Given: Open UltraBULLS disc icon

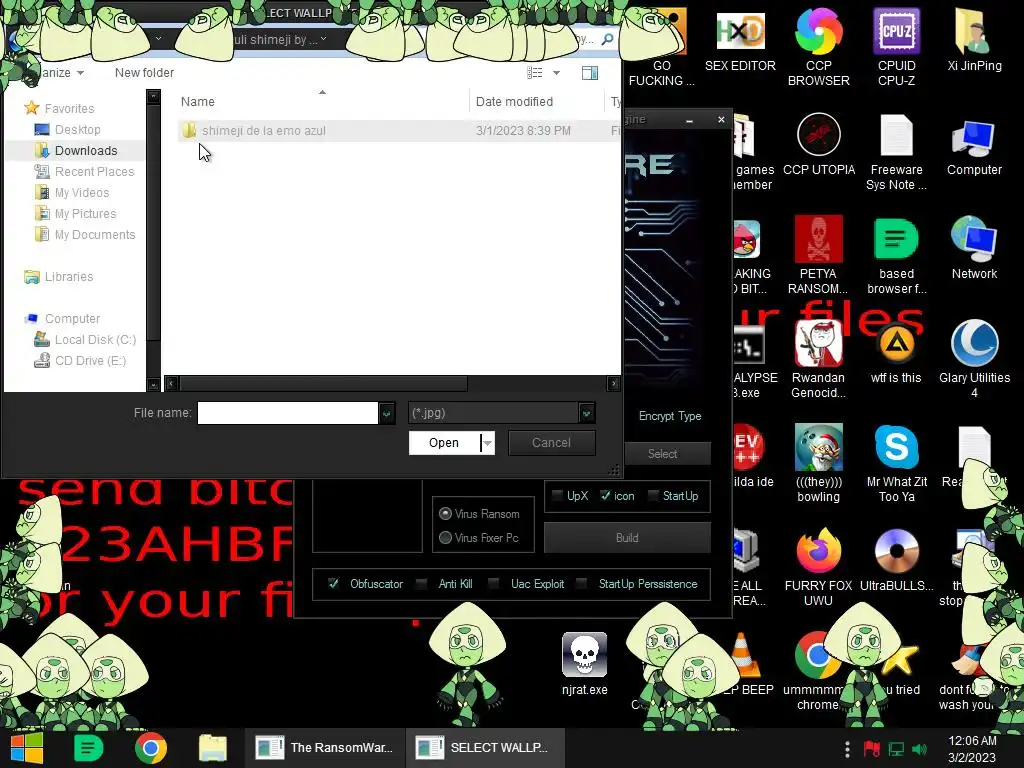Looking at the screenshot, I should tap(896, 560).
